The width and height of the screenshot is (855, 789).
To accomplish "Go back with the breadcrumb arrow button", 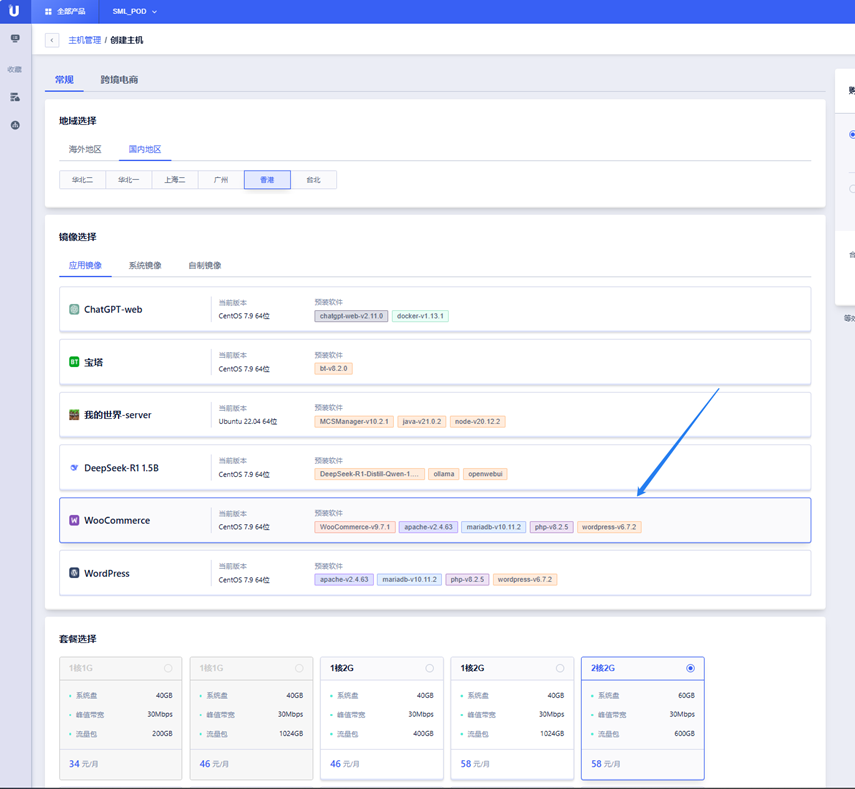I will click(x=52, y=40).
